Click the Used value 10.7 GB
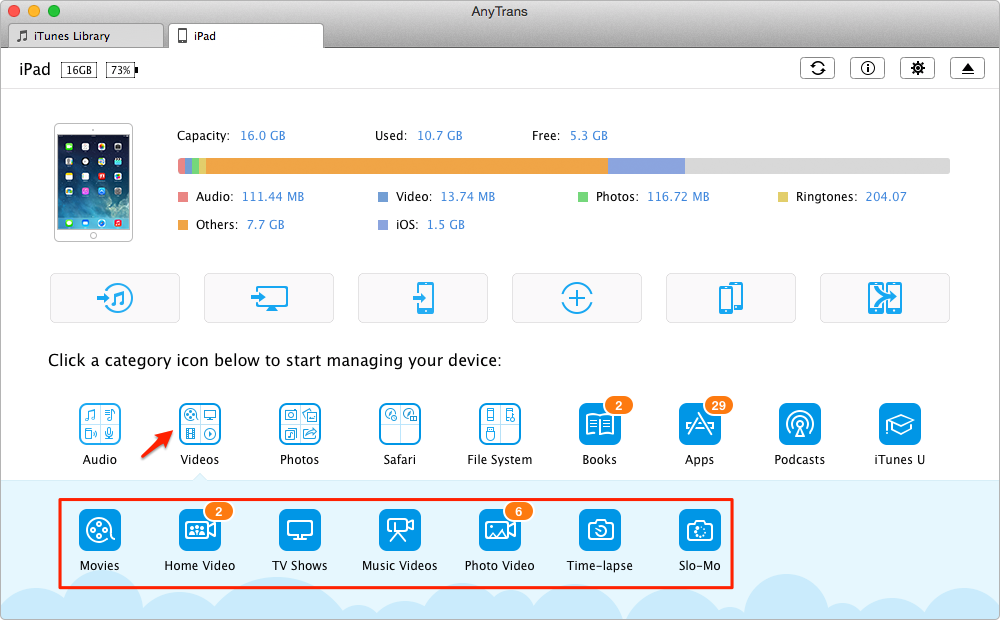Image resolution: width=1000 pixels, height=620 pixels. (440, 136)
